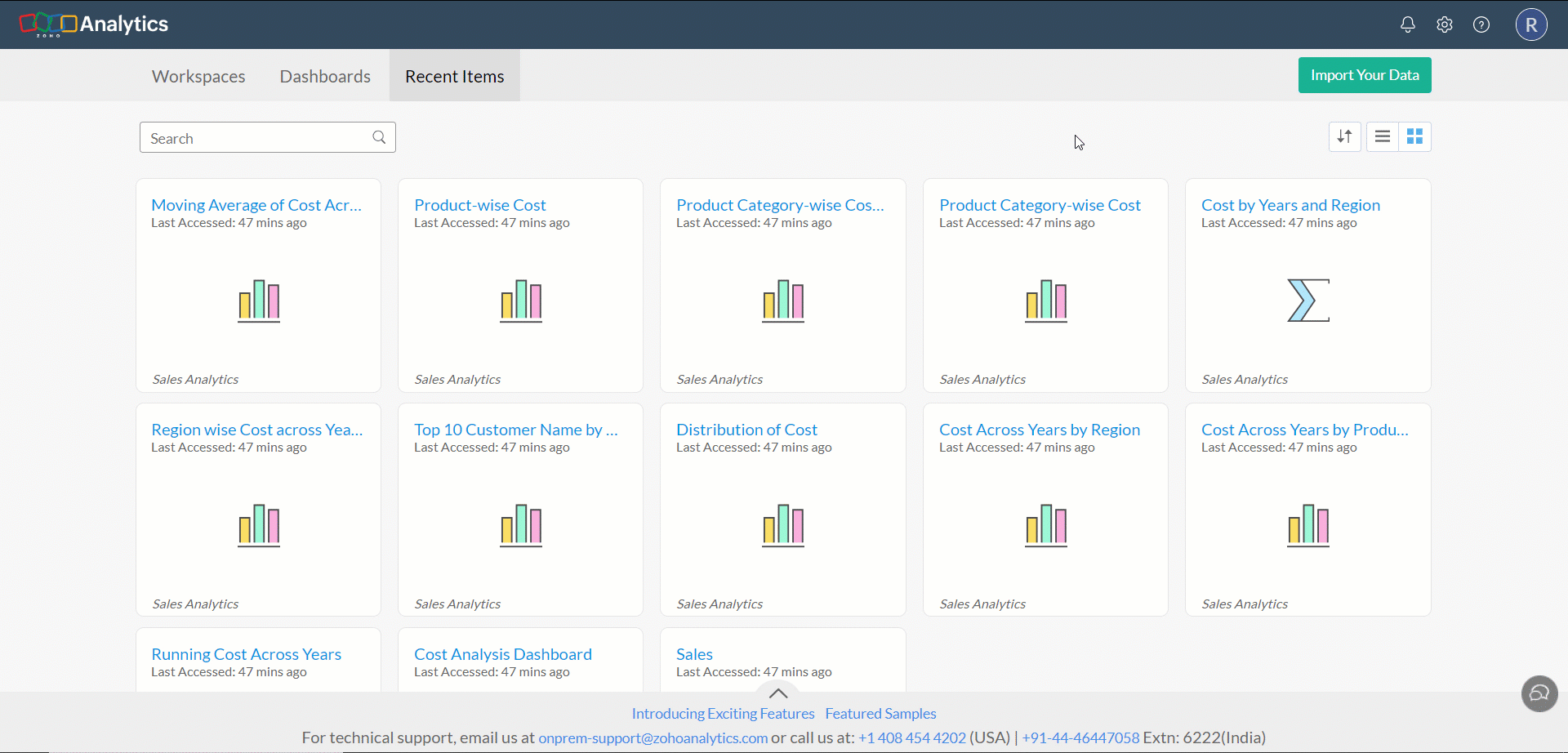The image size is (1568, 753).
Task: Click the Cost Across Years by Produ... chart icon
Action: click(x=1308, y=525)
